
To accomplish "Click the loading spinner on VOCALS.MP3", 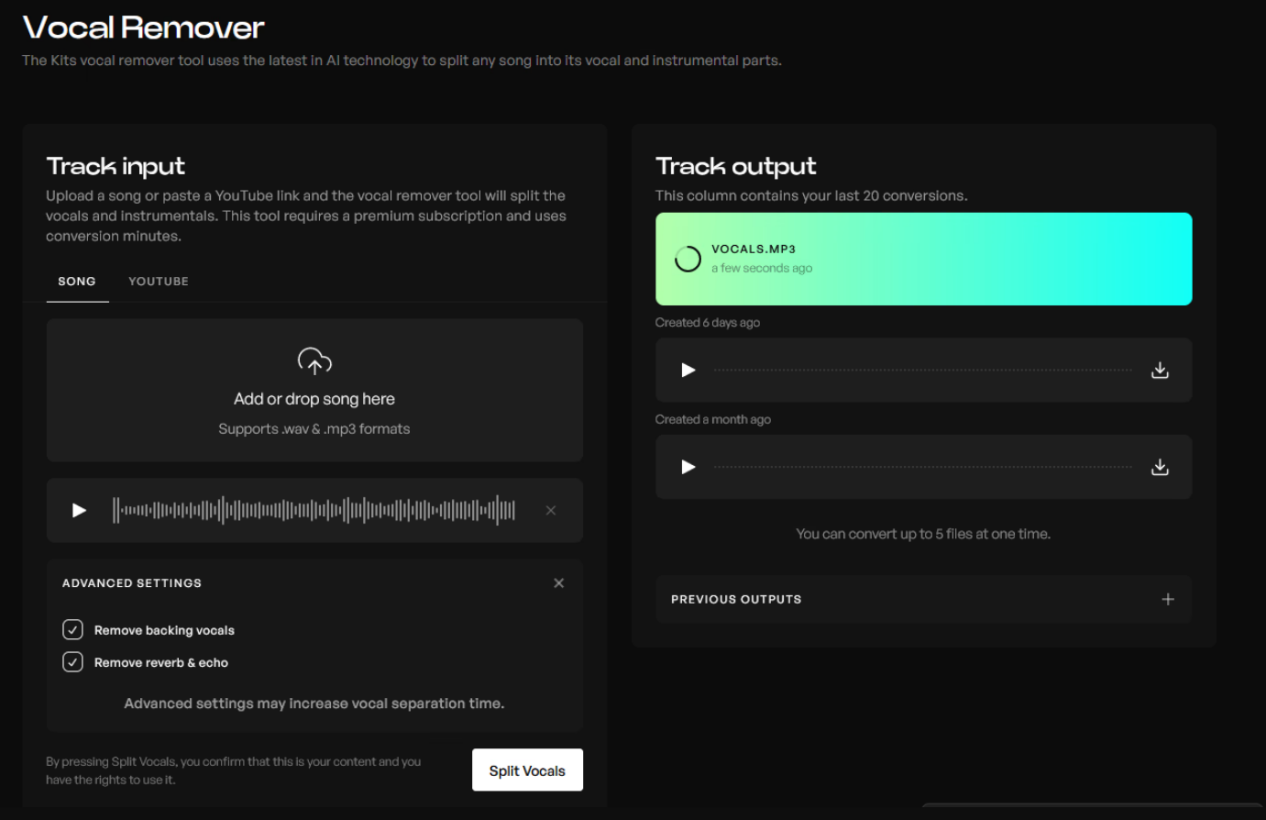I will pos(688,259).
